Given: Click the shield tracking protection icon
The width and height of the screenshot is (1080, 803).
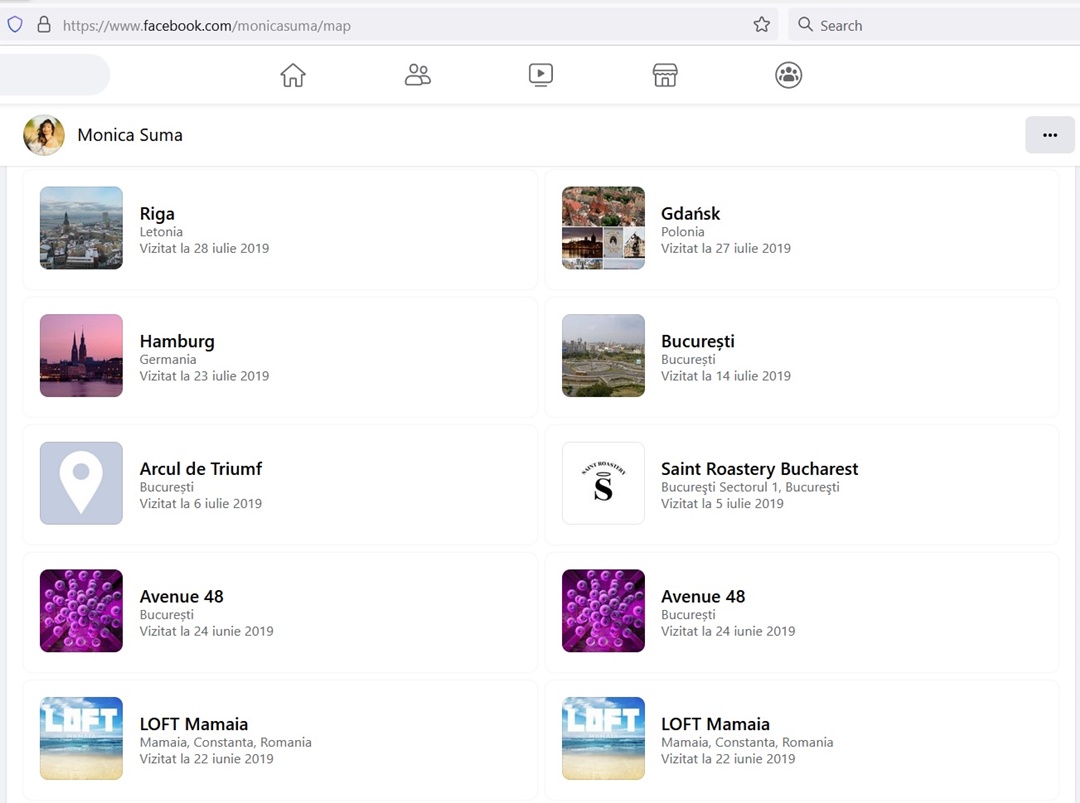Looking at the screenshot, I should click(15, 25).
